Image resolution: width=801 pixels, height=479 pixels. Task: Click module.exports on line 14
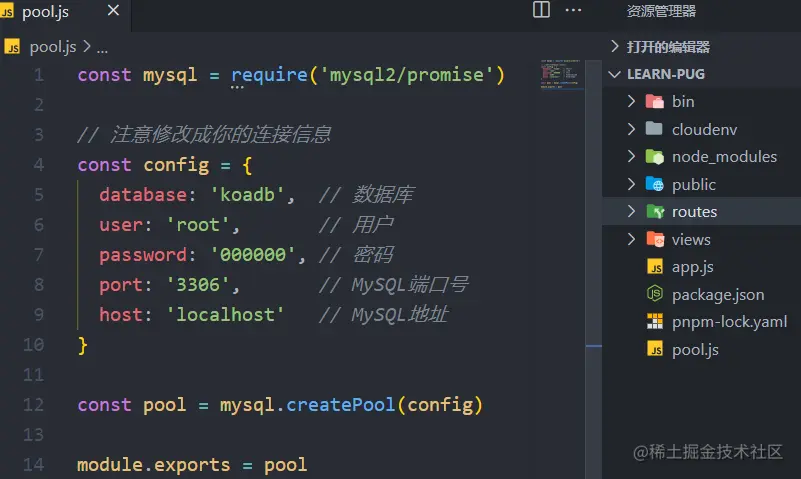(153, 465)
